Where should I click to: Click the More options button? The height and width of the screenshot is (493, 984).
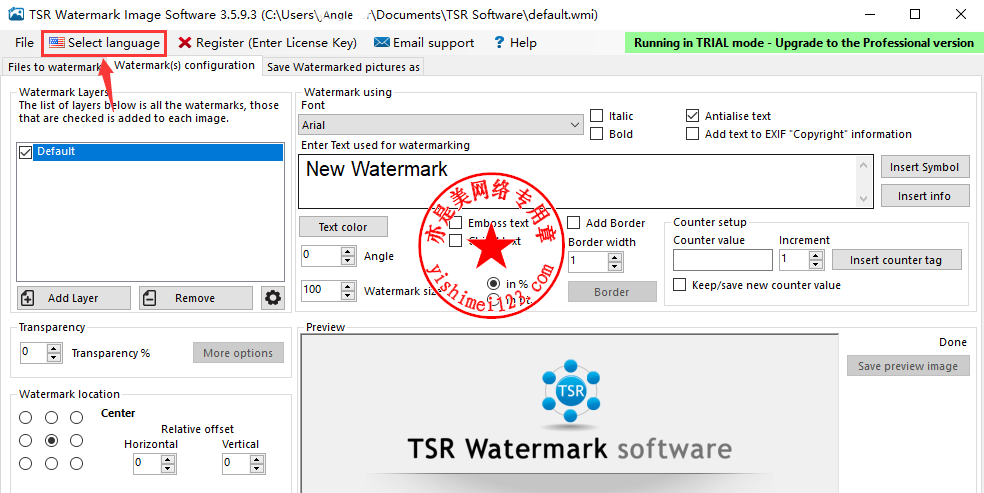tap(238, 353)
